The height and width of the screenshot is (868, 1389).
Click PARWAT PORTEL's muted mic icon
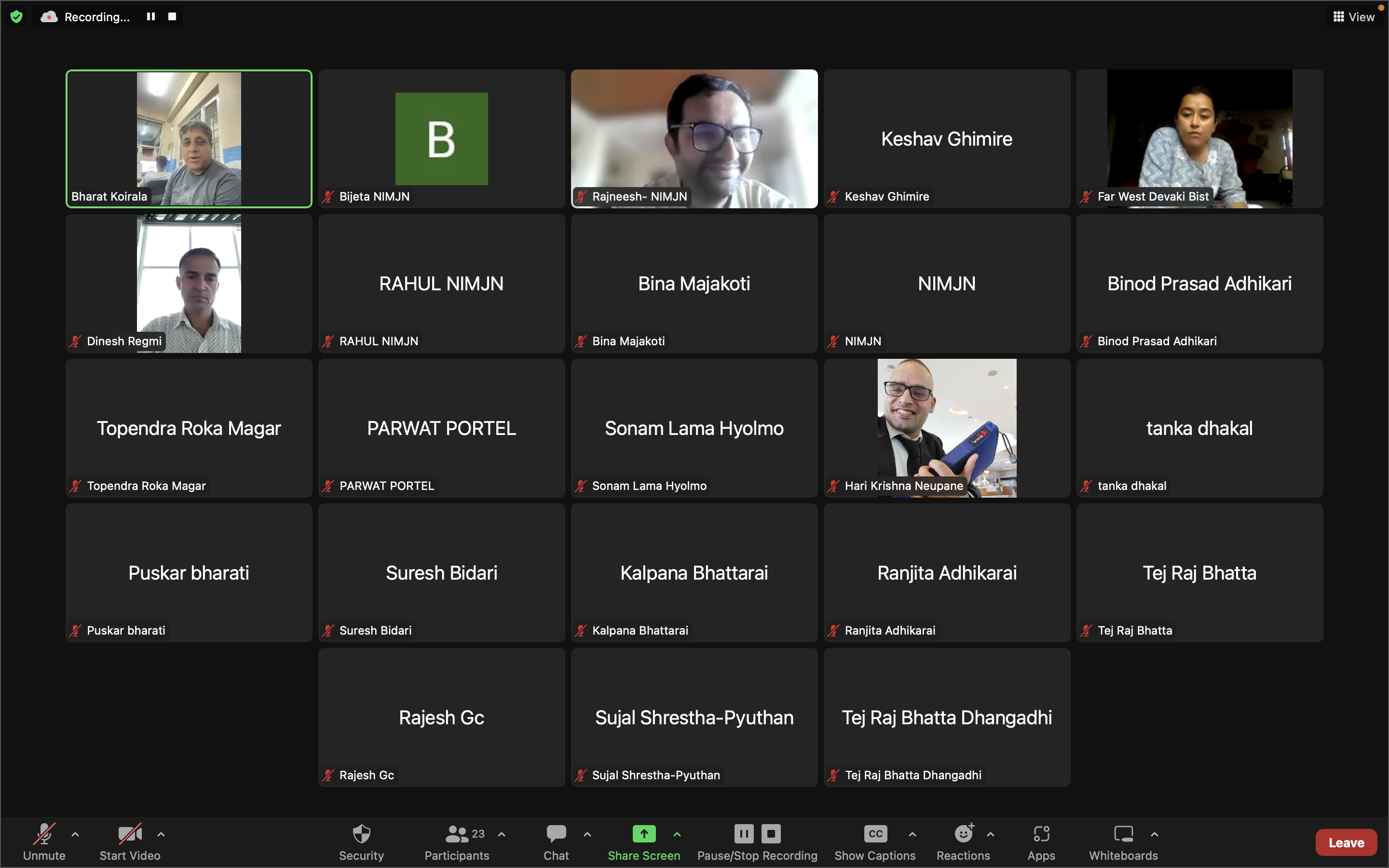point(328,486)
